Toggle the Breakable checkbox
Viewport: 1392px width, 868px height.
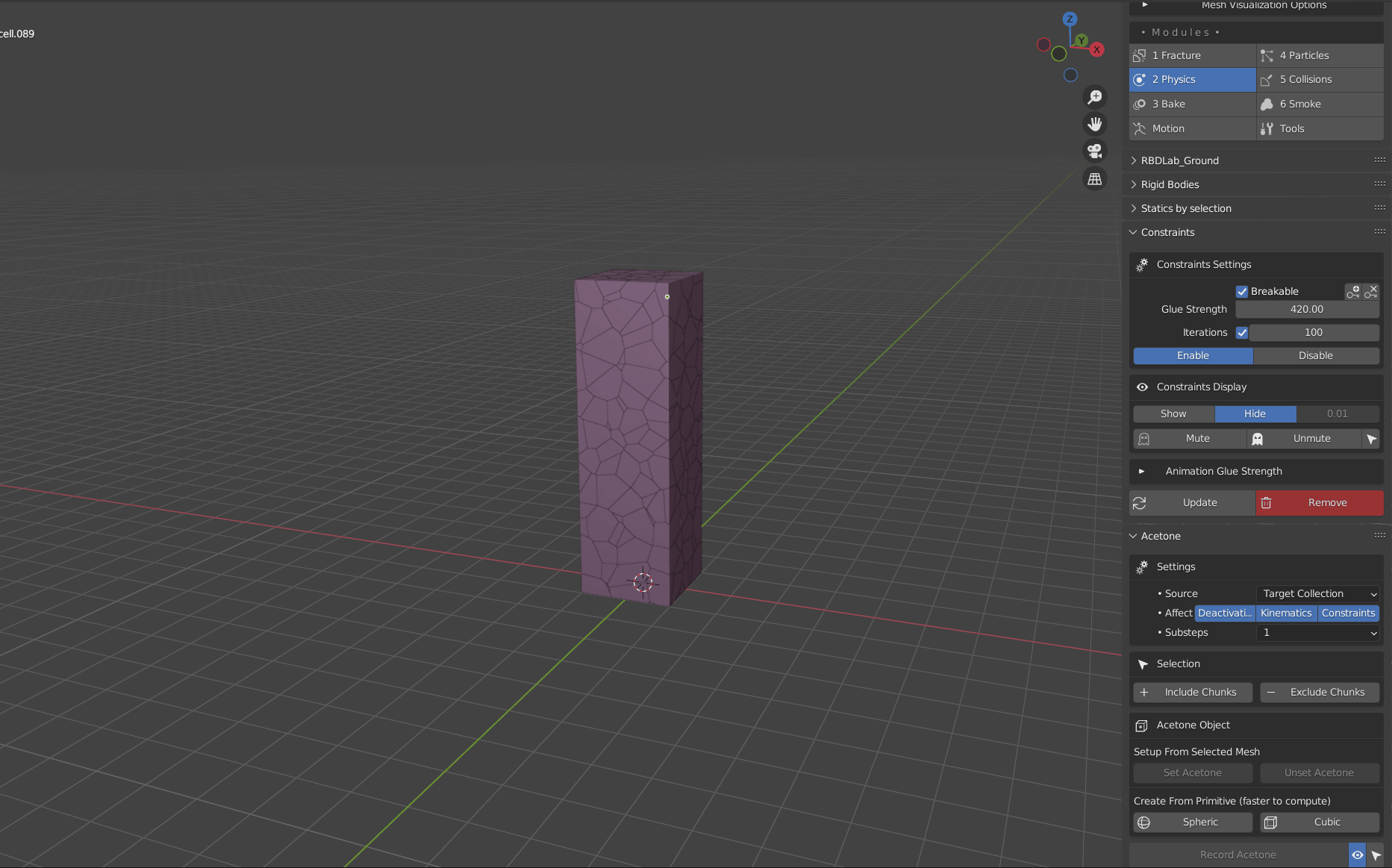point(1242,292)
